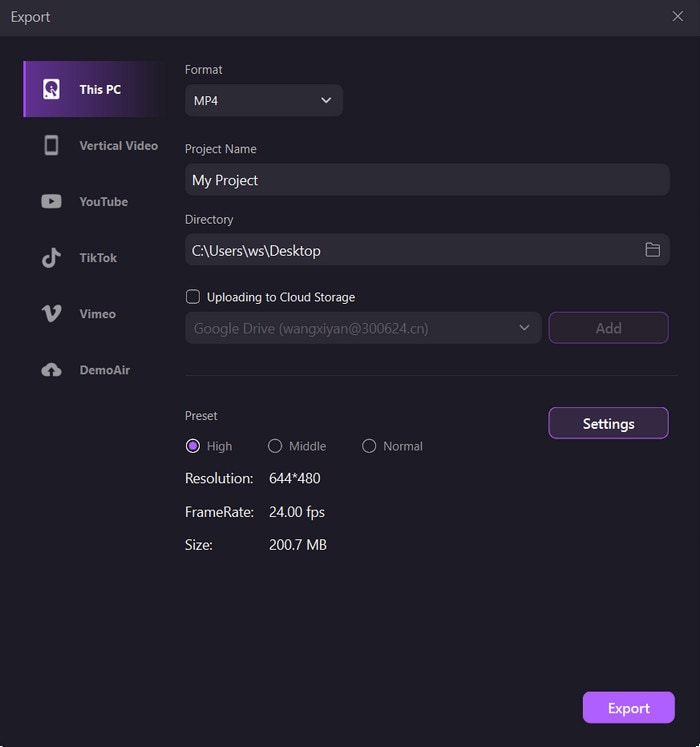Click the Add cloud storage button
Viewport: 700px width, 747px height.
coord(608,328)
